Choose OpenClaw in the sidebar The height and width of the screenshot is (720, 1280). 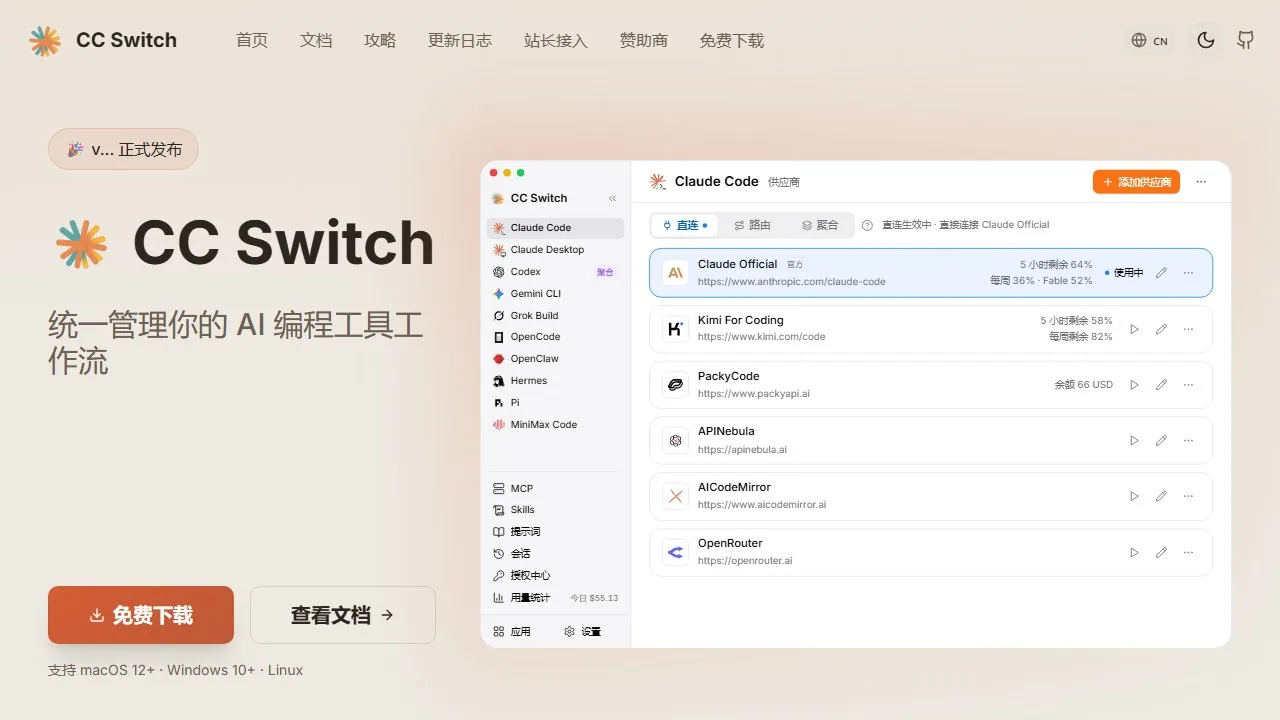556,359
